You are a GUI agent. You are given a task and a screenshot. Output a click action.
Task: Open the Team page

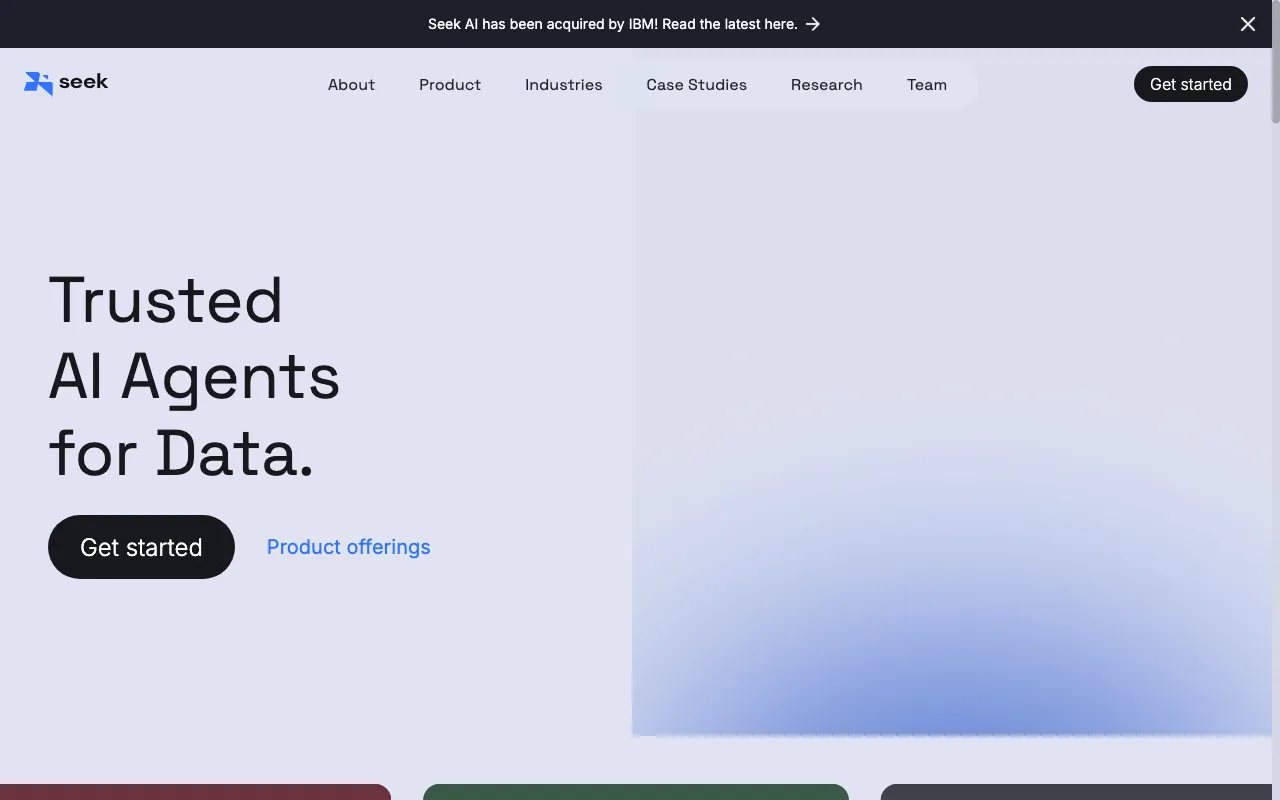927,85
